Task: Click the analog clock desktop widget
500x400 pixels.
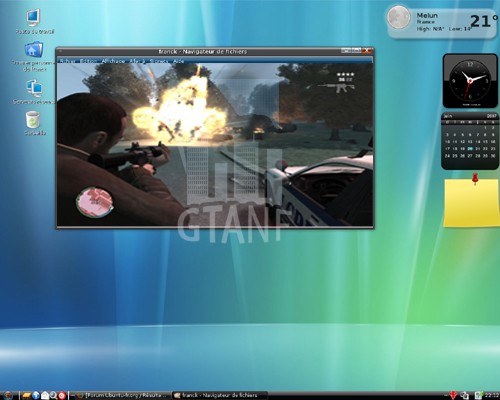Action: [470, 80]
